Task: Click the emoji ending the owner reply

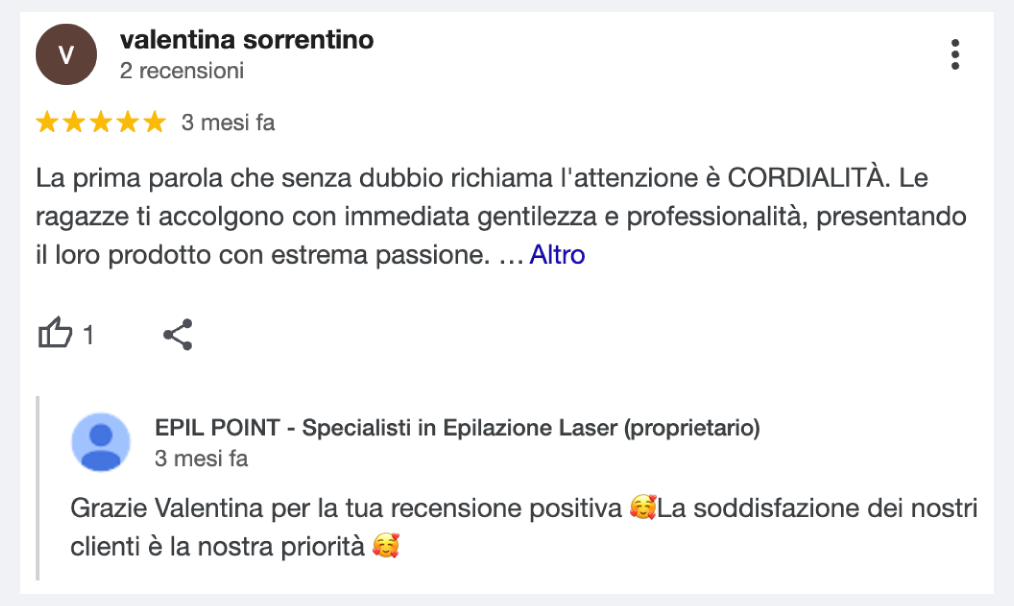Action: pos(385,547)
